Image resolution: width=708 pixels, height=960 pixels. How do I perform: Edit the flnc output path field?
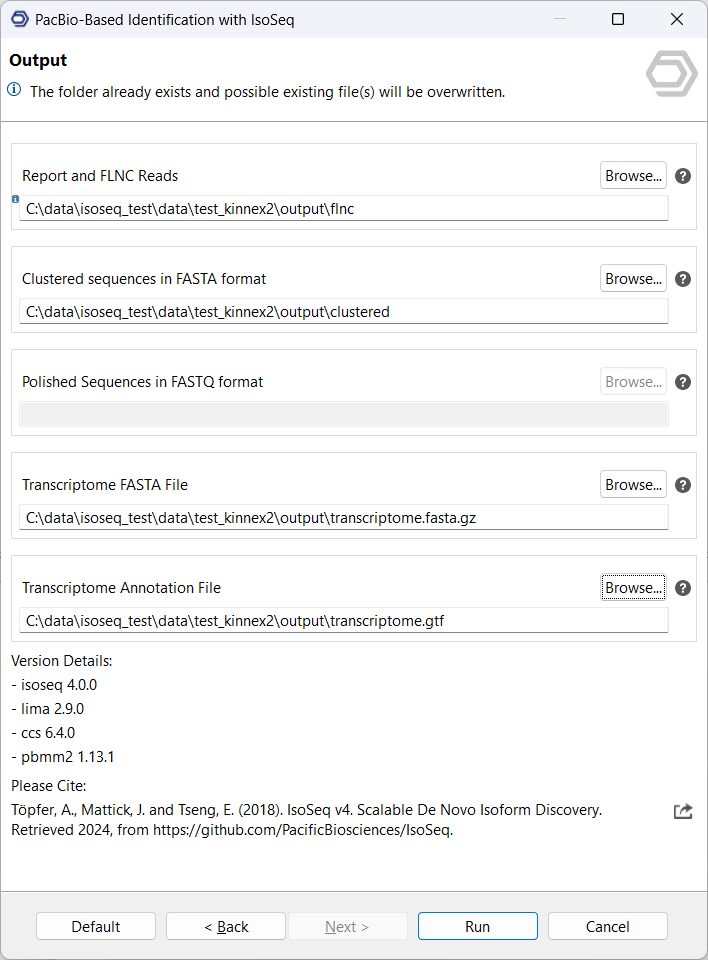click(x=343, y=209)
